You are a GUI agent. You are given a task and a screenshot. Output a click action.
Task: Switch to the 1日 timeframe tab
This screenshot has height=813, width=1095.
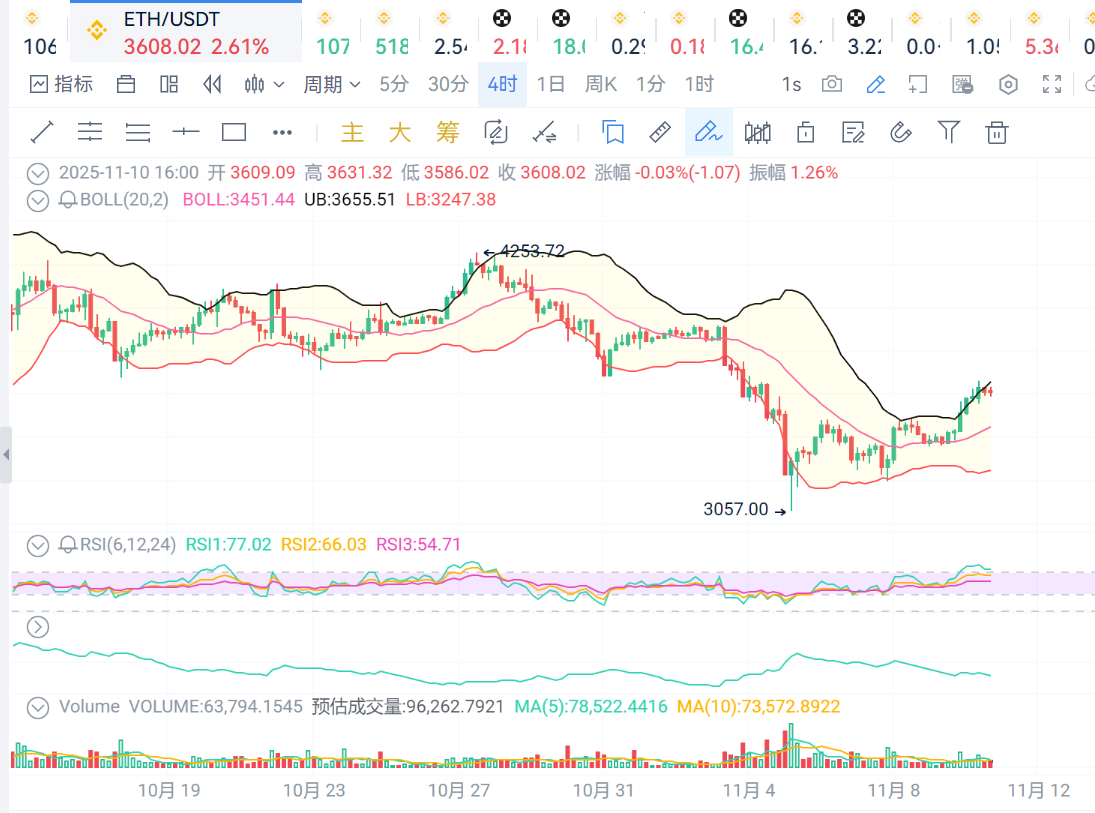[x=551, y=85]
